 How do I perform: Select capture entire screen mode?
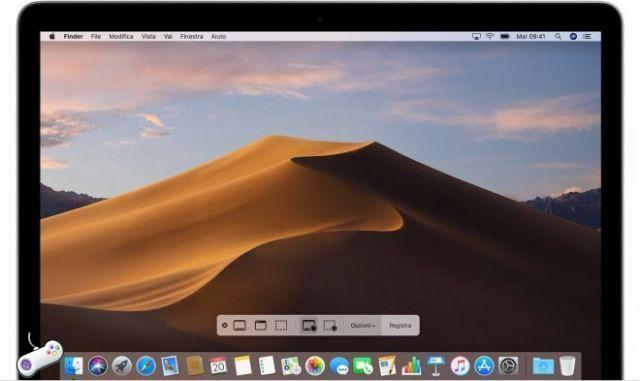point(240,325)
